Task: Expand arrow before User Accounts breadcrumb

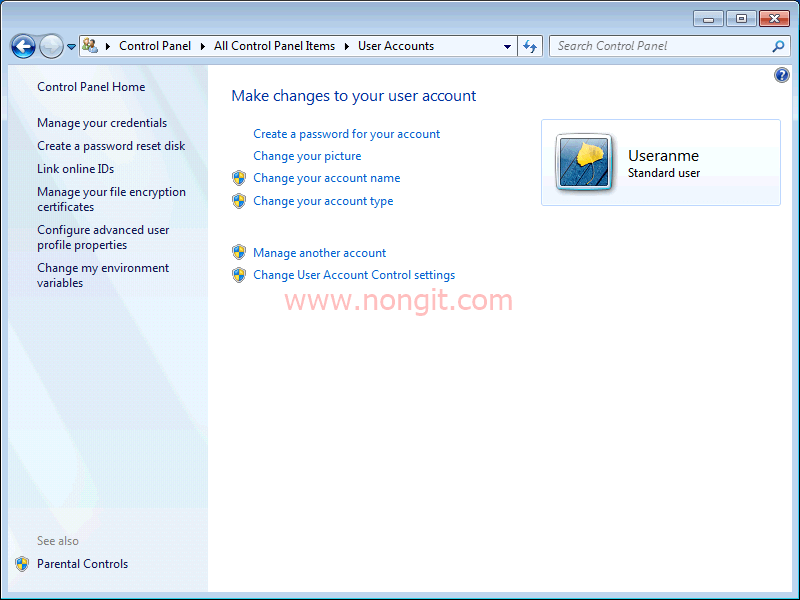Action: click(347, 46)
